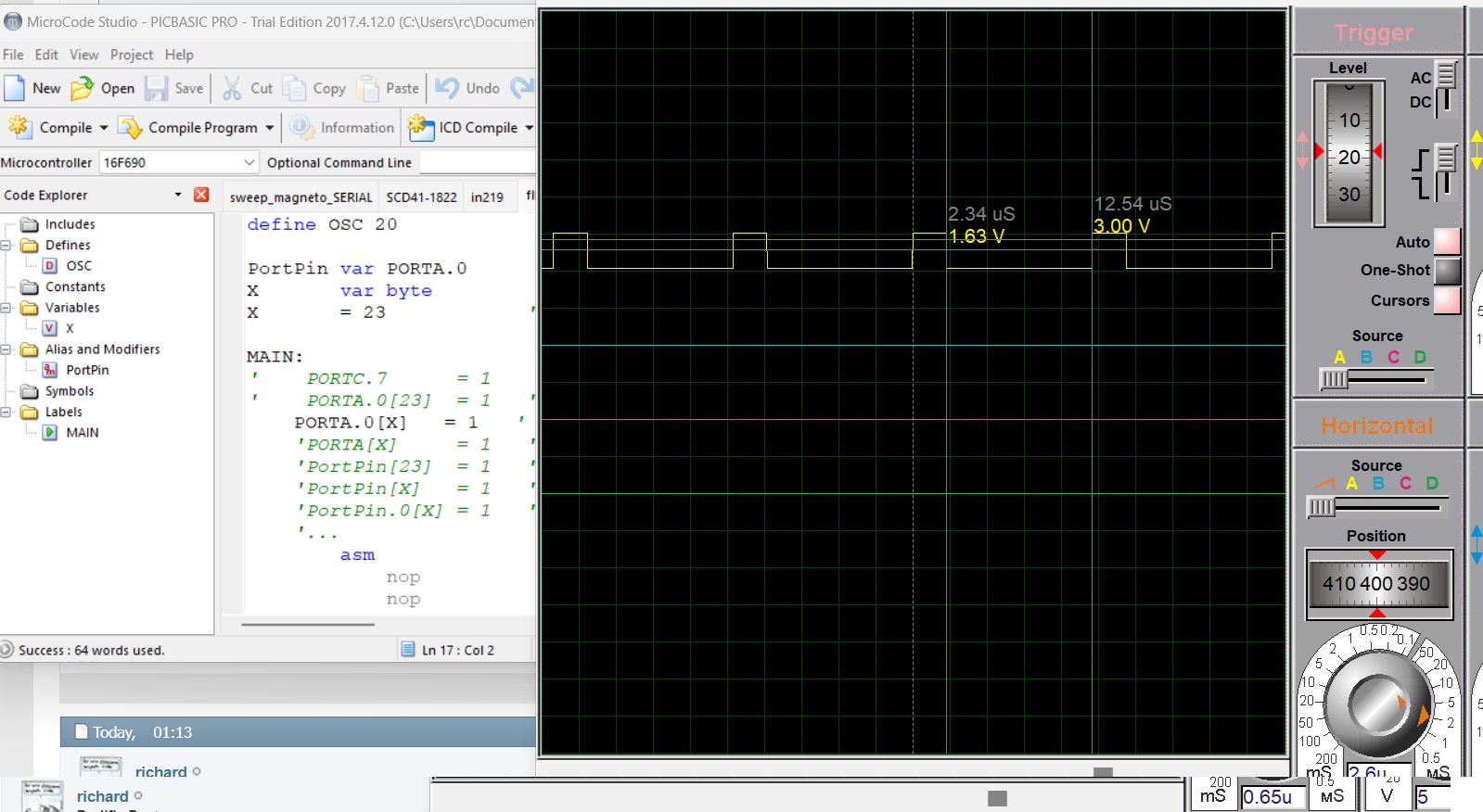Viewport: 1483px width, 812px height.
Task: Click the Trigger Source channel slider
Action: tap(1334, 379)
